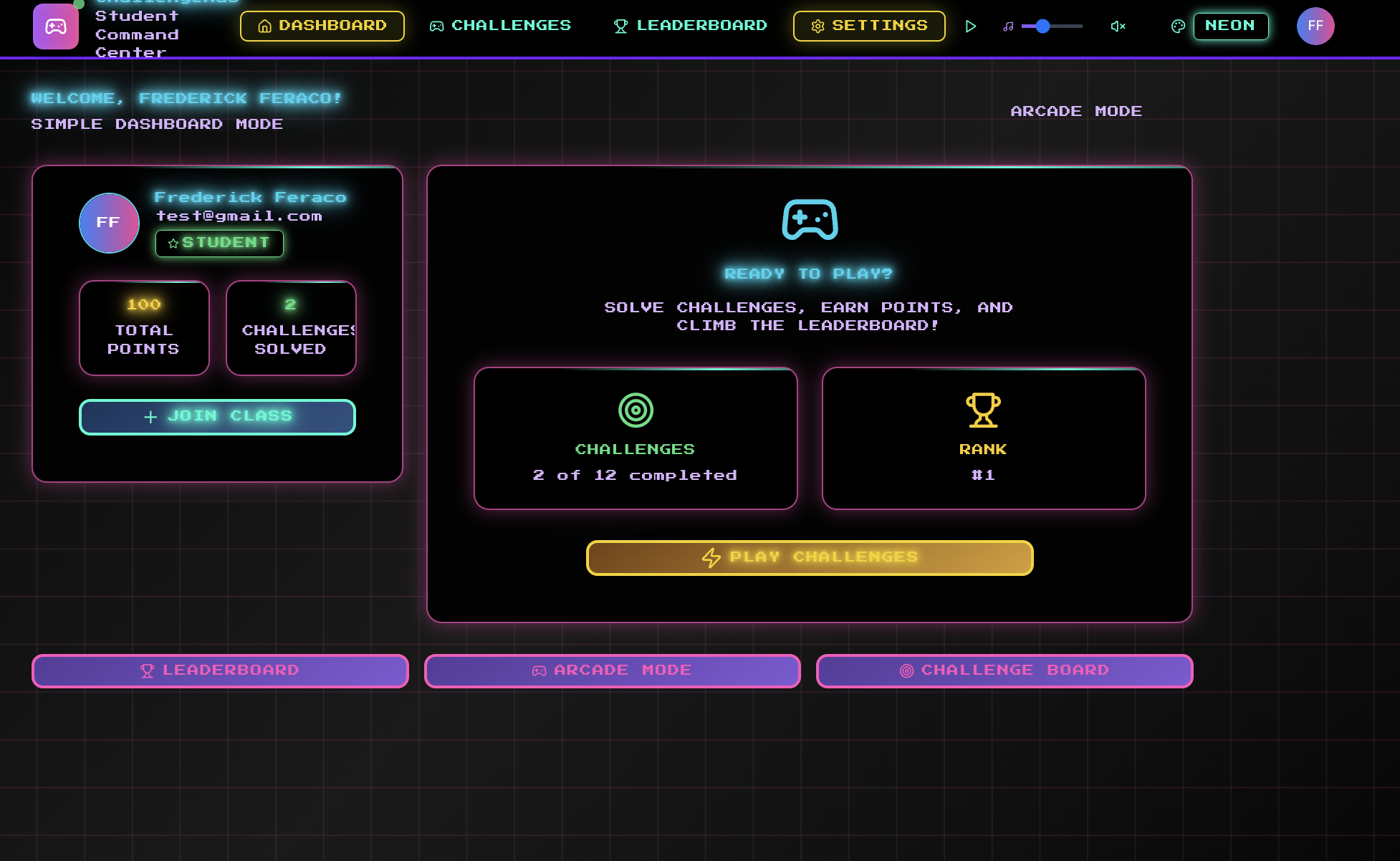Screen dimensions: 1400x861
Task: Click the target icon in Challenges card
Action: [x=636, y=410]
